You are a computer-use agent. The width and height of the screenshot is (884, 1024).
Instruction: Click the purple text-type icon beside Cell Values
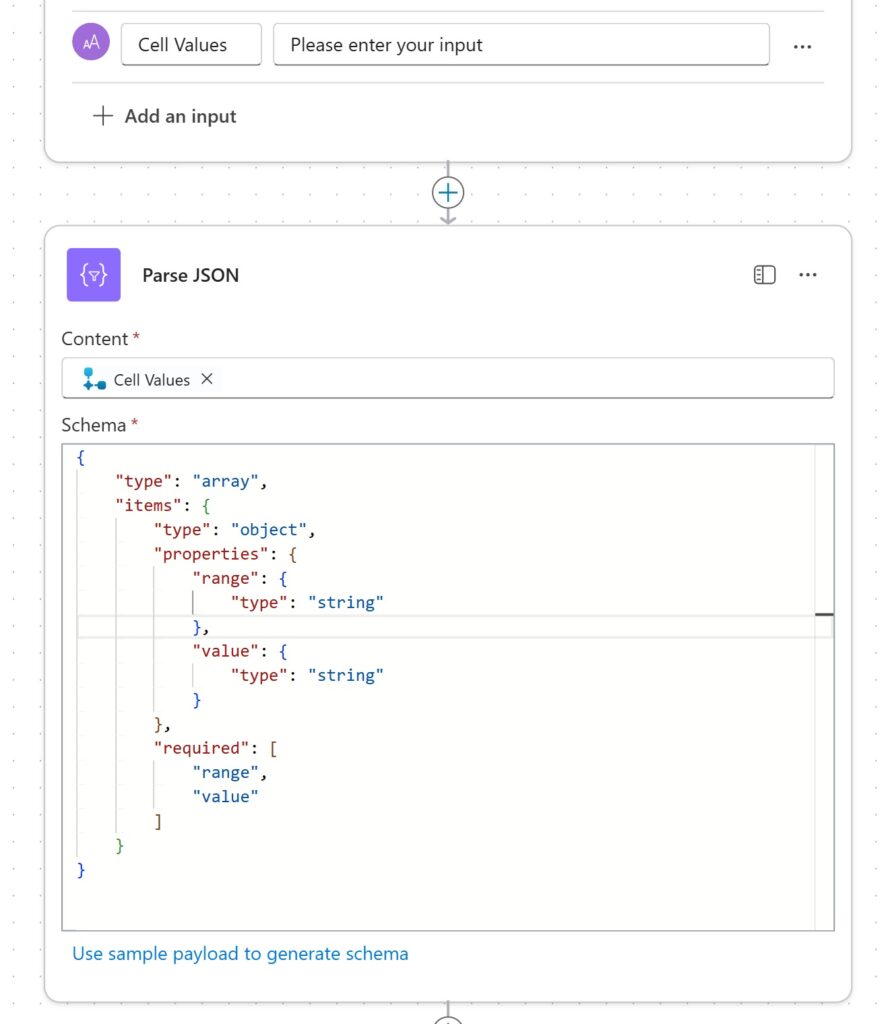pos(91,44)
